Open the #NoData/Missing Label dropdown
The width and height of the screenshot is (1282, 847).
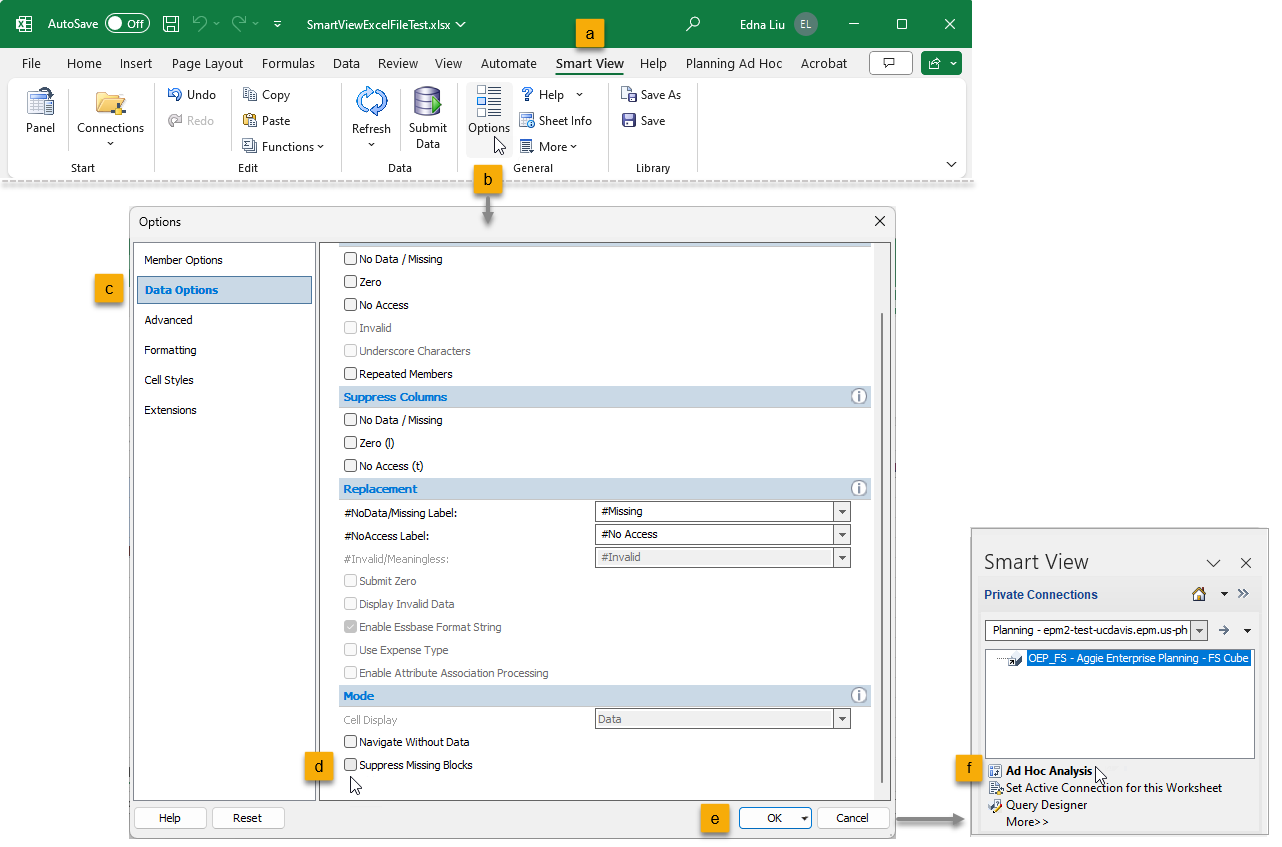click(842, 511)
